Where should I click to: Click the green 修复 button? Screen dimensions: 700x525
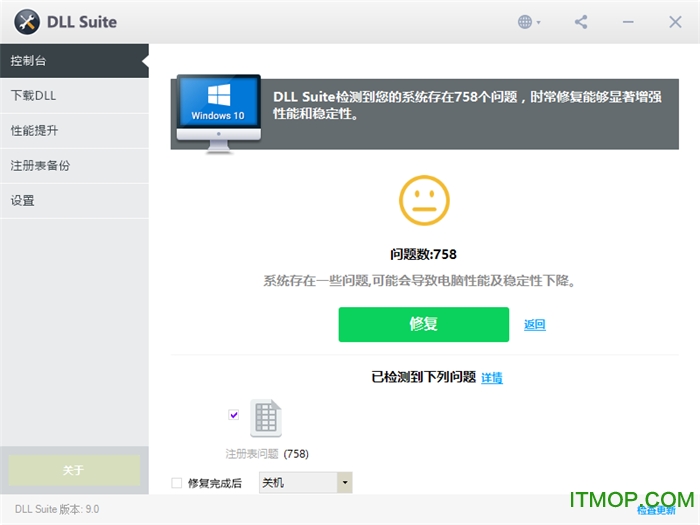coord(424,324)
